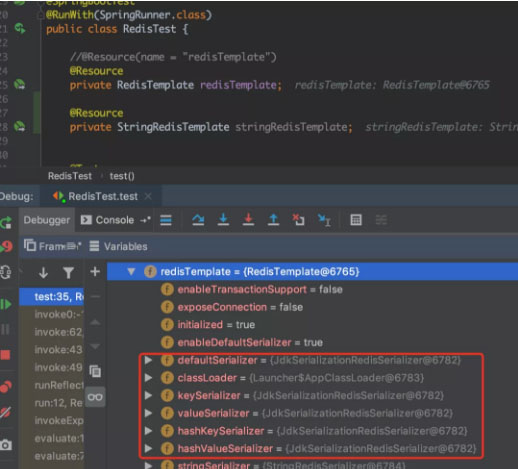Image resolution: width=518 pixels, height=469 pixels.
Task: Select the invoke0 stack frame
Action: [x=51, y=314]
